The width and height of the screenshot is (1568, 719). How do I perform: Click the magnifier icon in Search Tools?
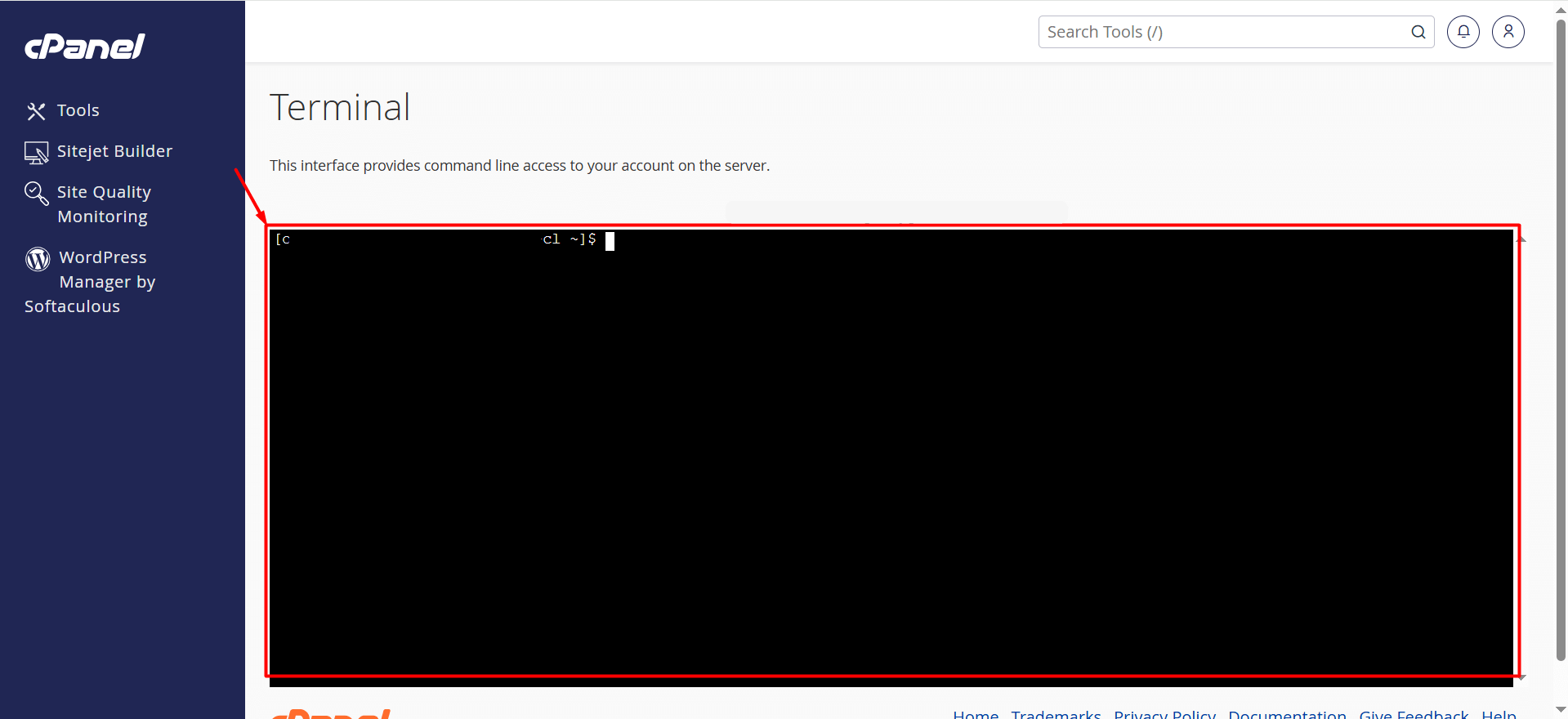(x=1418, y=32)
